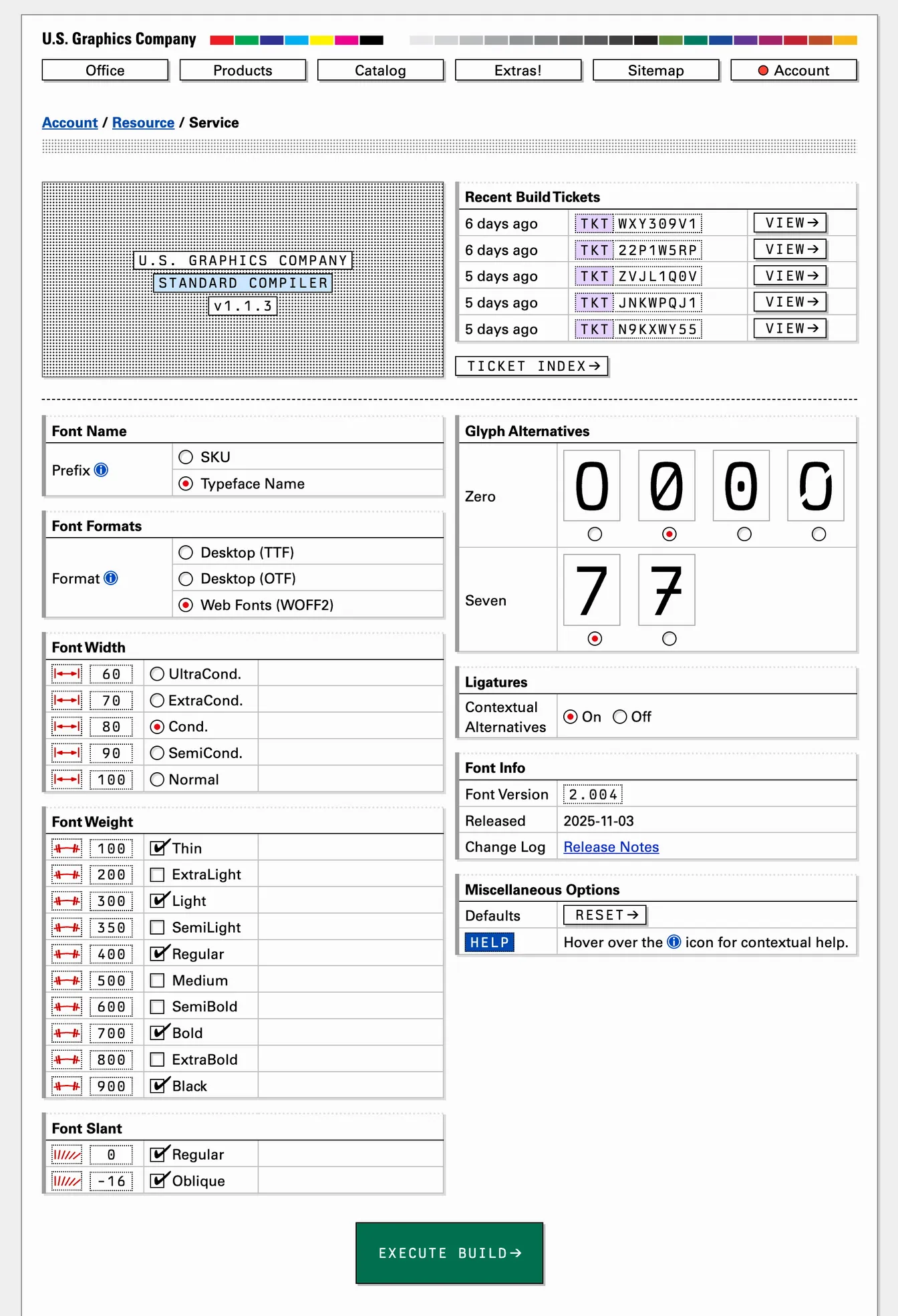Click the weight icon beside 400 Regular

[67, 954]
